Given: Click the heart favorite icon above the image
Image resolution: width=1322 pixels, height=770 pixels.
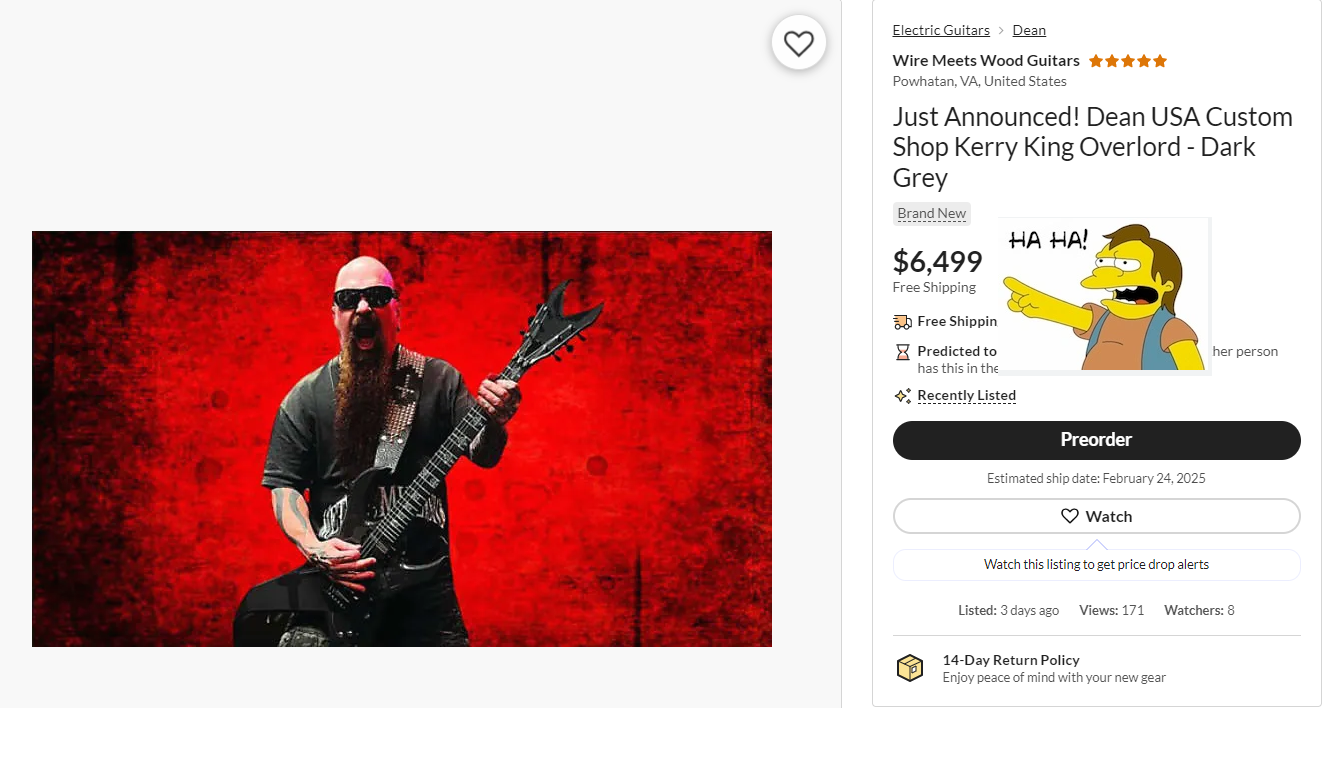Looking at the screenshot, I should click(x=798, y=43).
